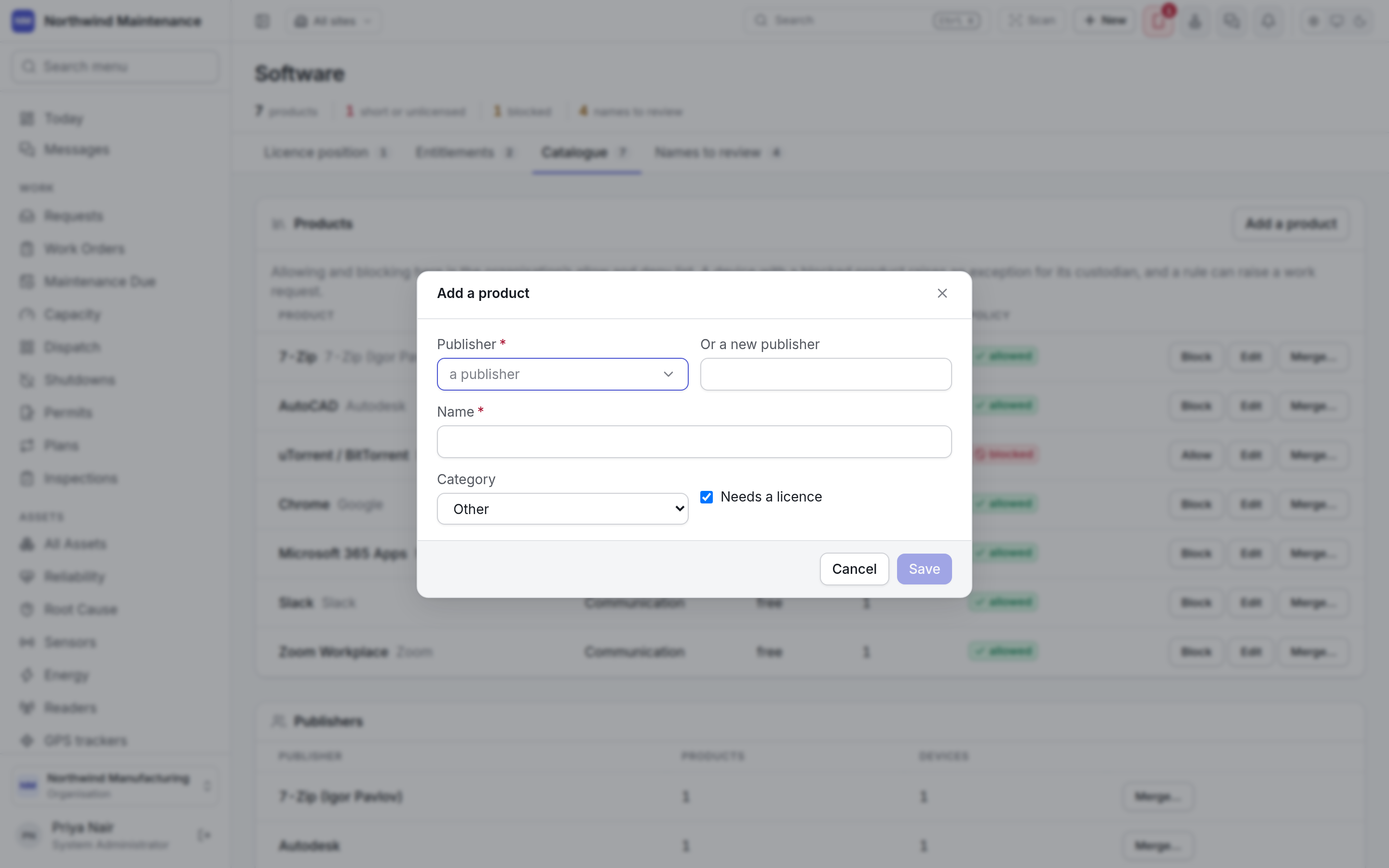
Task: Open the All sites selector in top bar
Action: [x=334, y=21]
